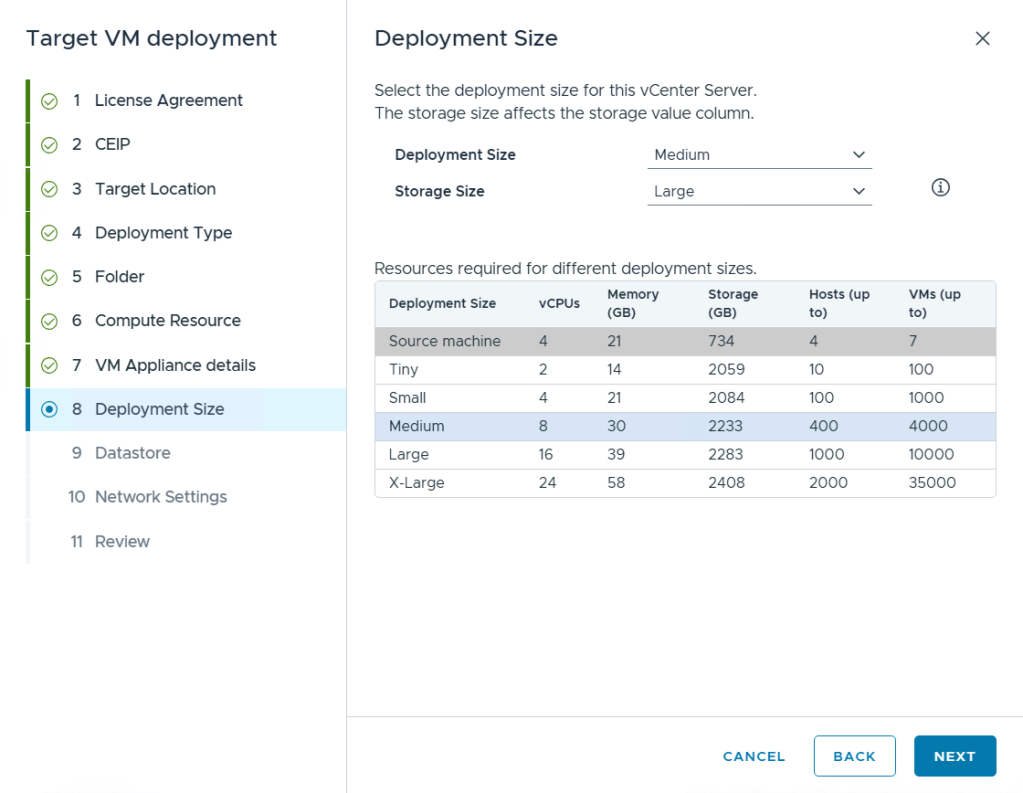Click the storage size info icon
1023x793 pixels.
[x=940, y=188]
